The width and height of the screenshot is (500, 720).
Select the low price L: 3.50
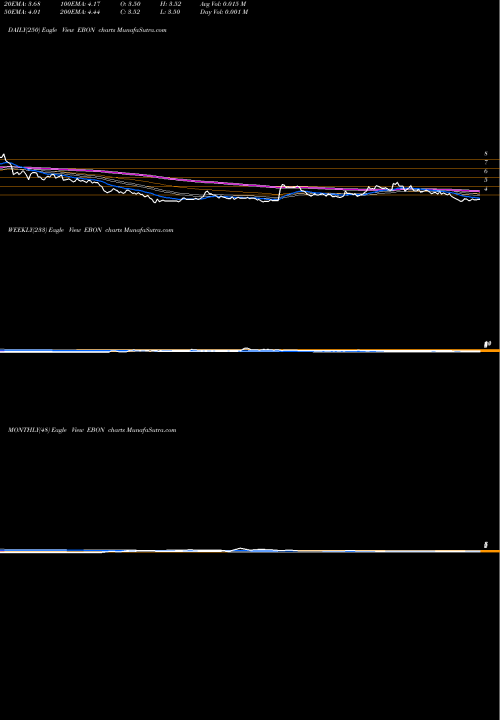(x=171, y=12)
